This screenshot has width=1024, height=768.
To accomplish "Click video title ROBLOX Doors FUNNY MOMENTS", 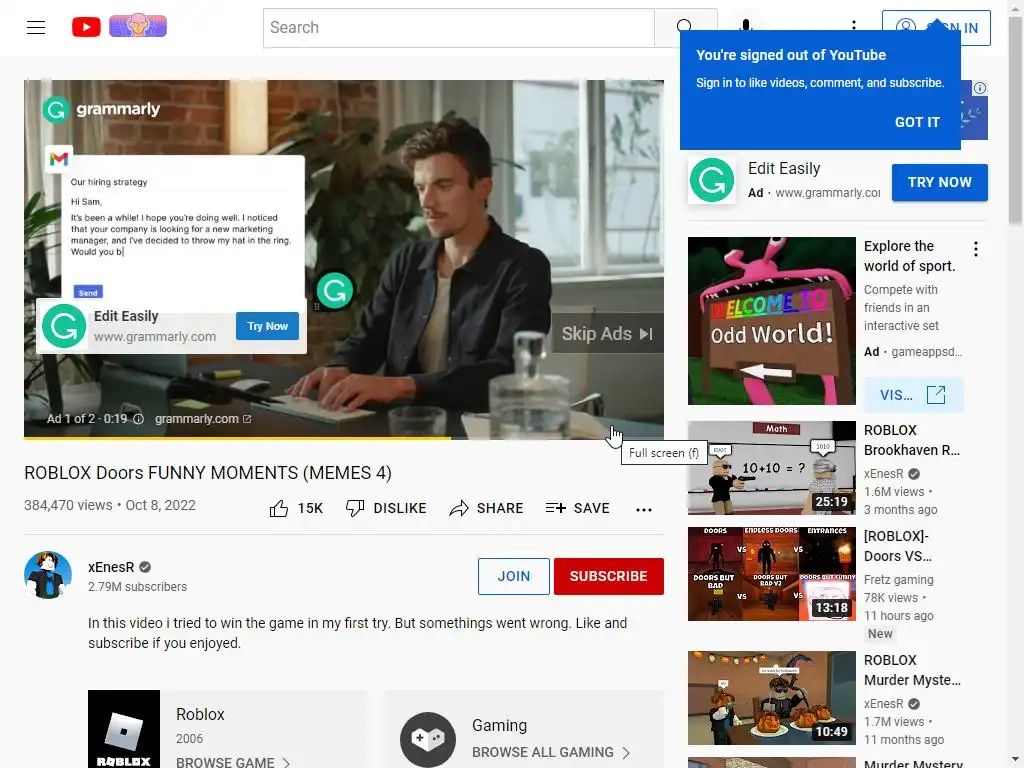I will pos(208,473).
